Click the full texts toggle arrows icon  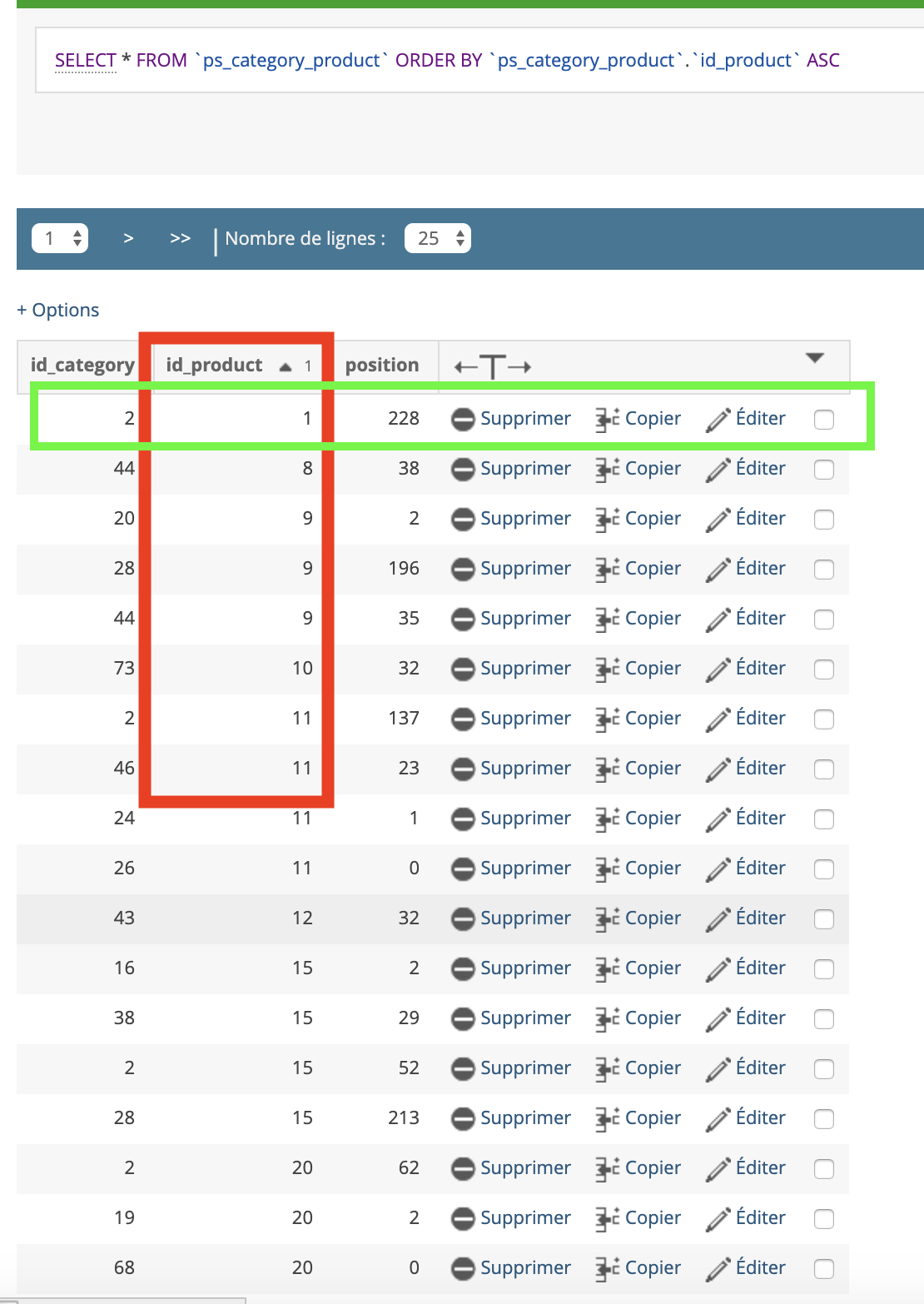(493, 366)
